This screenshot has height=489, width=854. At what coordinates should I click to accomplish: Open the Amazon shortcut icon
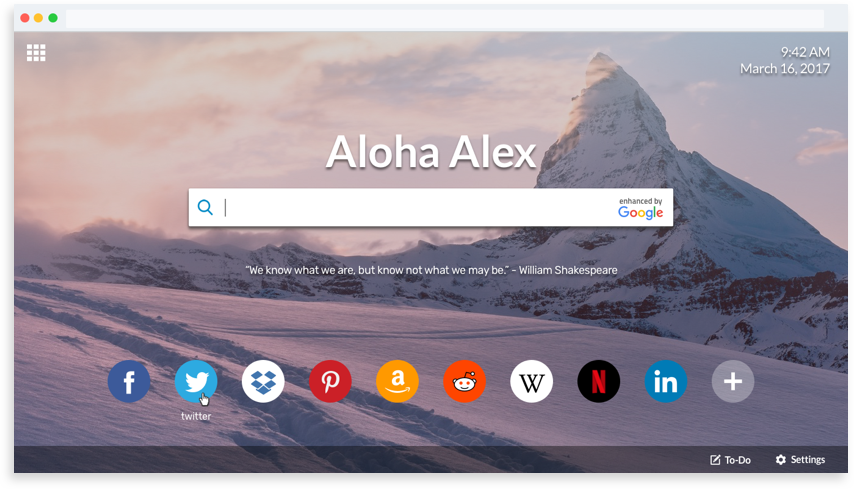pyautogui.click(x=398, y=381)
